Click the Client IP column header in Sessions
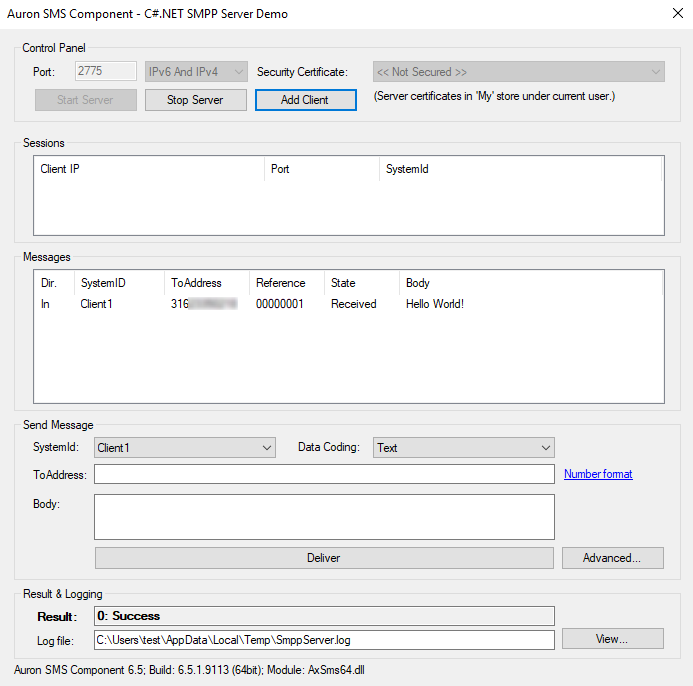The width and height of the screenshot is (693, 686). click(148, 169)
